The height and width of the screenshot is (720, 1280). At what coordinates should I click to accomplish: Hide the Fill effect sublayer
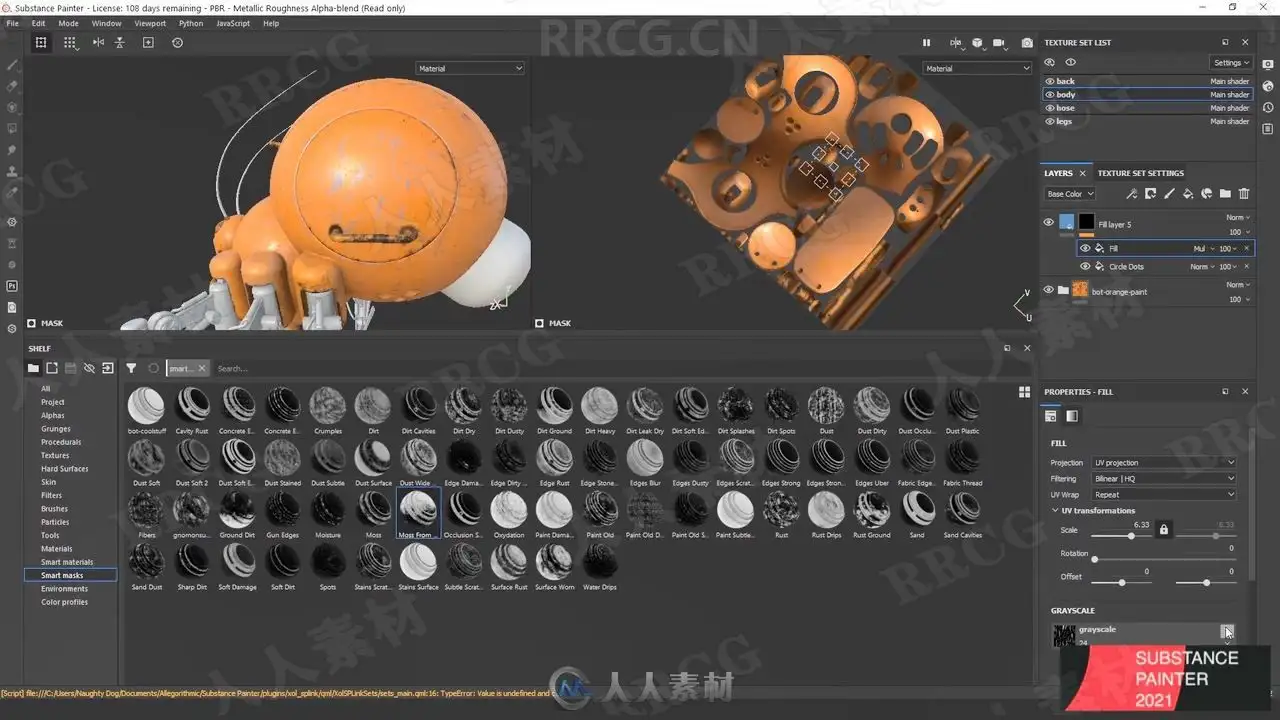tap(1085, 248)
